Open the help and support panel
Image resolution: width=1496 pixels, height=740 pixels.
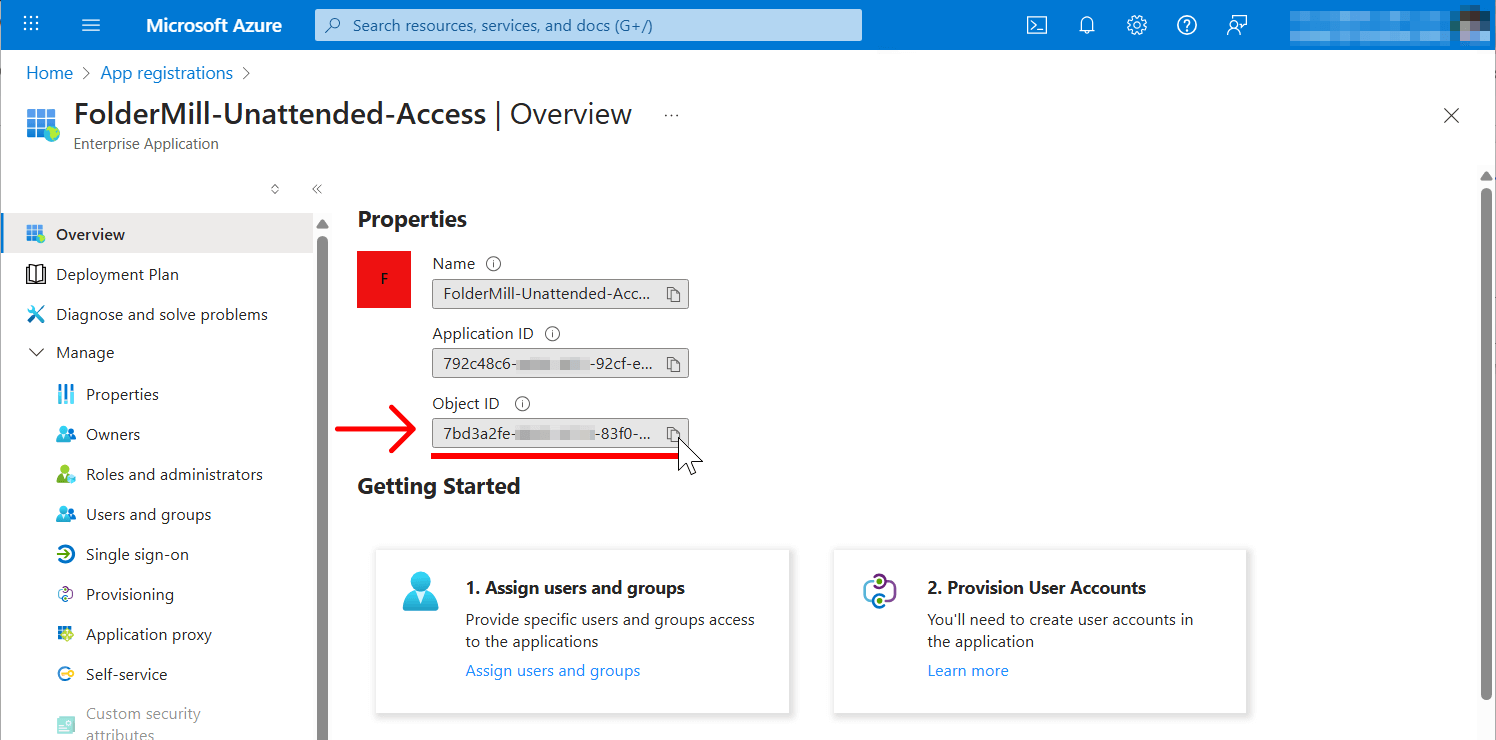click(1187, 25)
